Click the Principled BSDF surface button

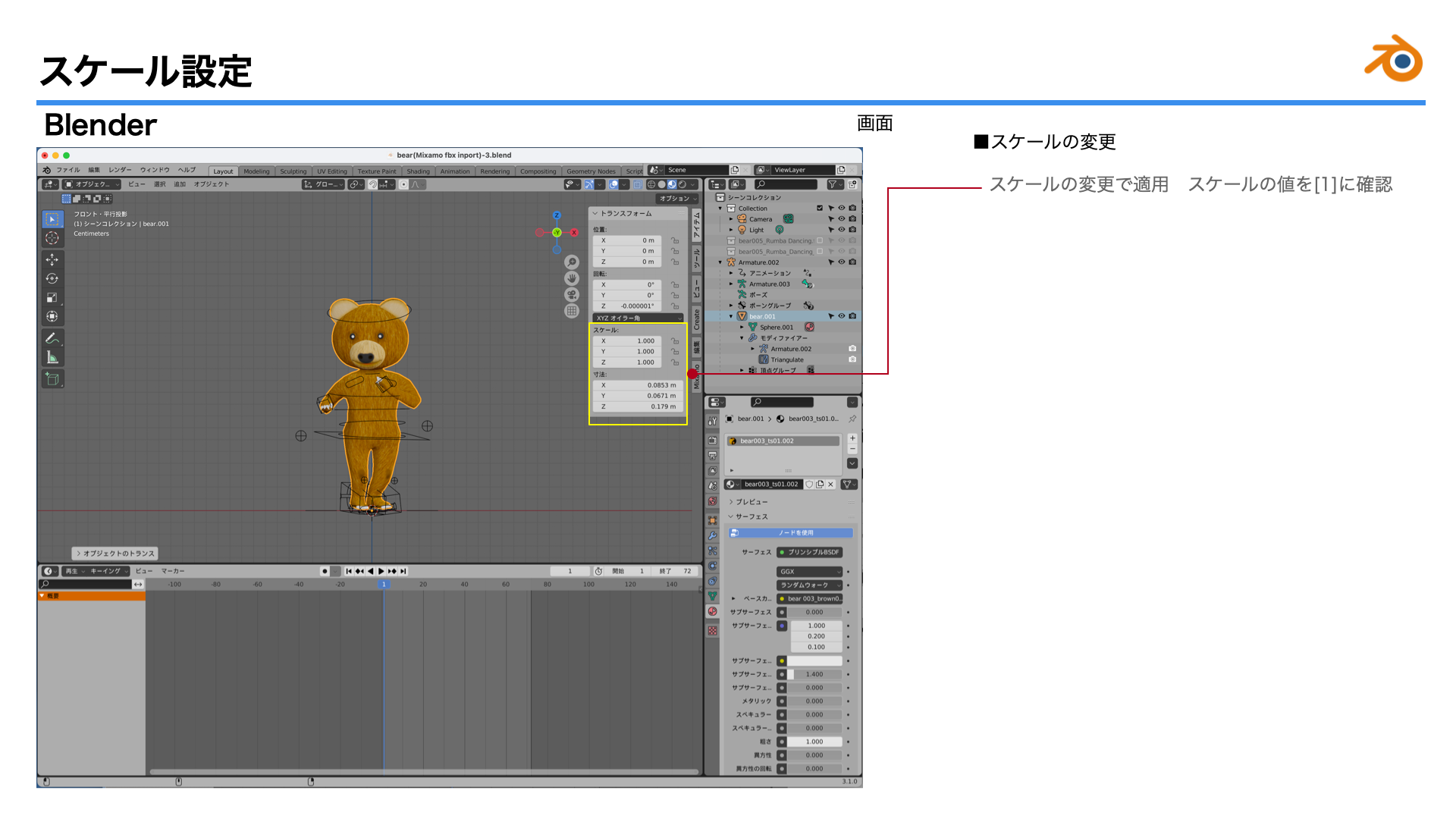(x=809, y=552)
